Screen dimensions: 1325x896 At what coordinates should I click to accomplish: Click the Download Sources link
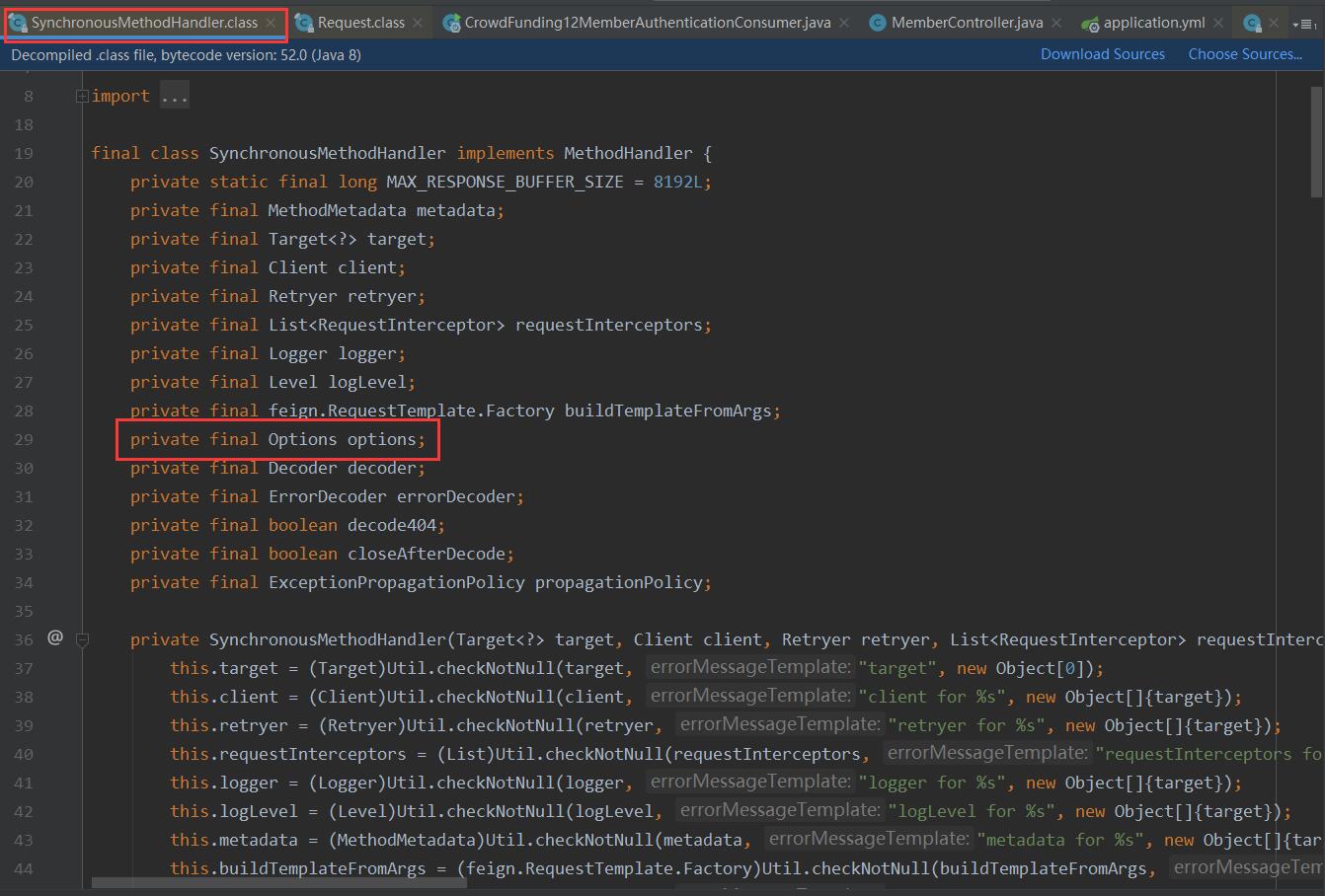click(1102, 54)
